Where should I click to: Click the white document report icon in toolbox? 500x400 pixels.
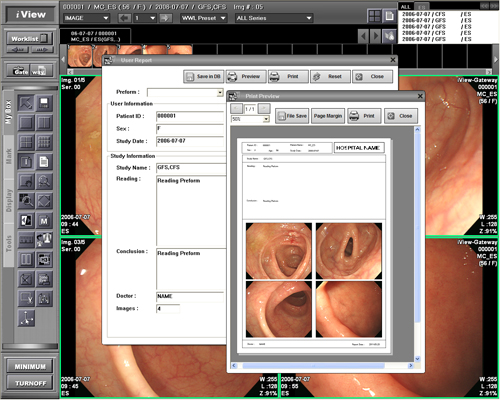click(x=44, y=162)
